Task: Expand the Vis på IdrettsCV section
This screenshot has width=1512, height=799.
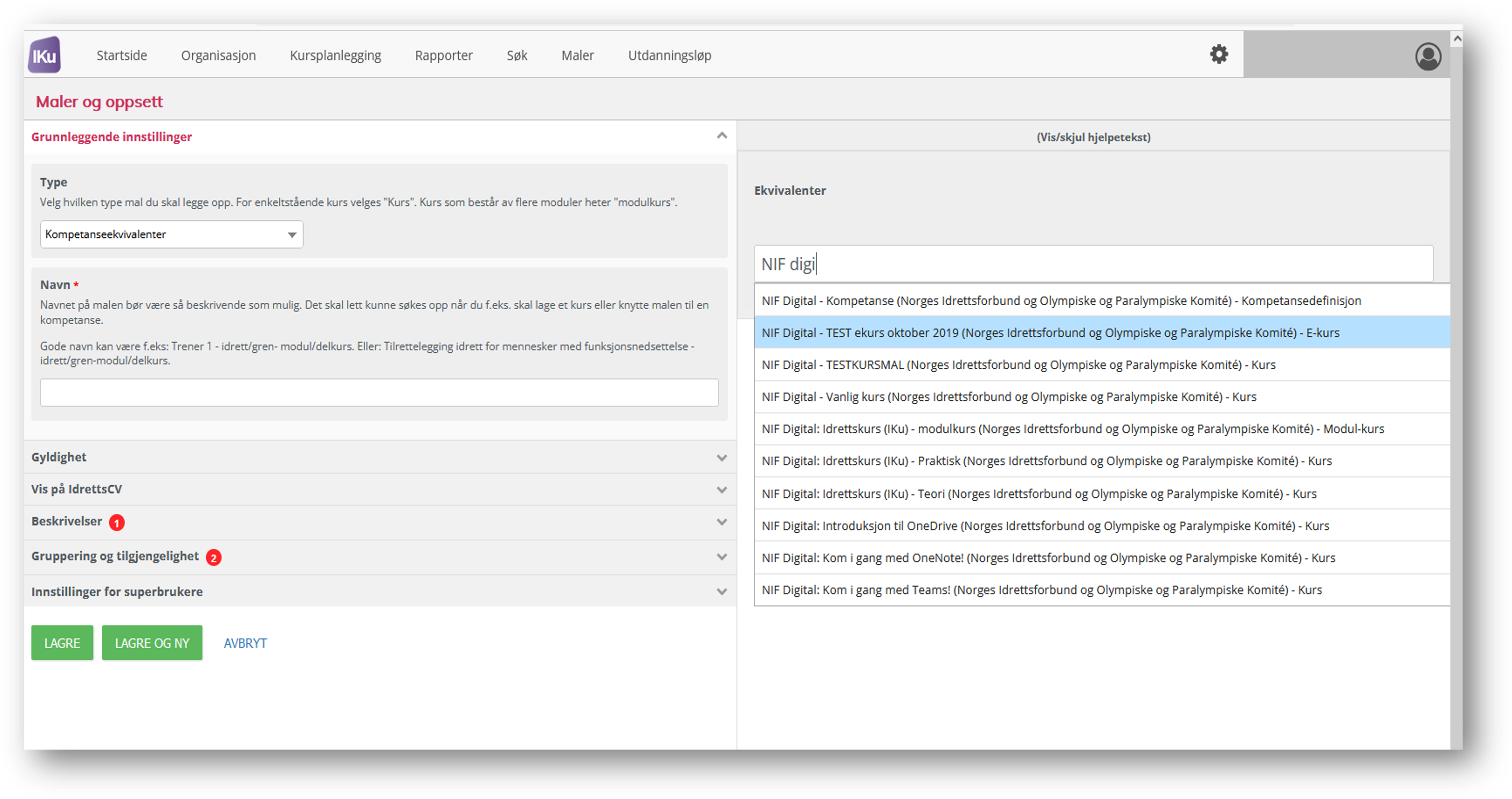Action: (x=380, y=489)
